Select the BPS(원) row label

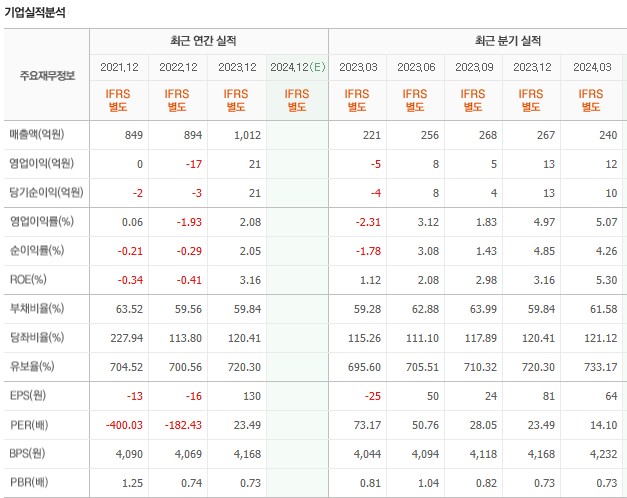(27, 454)
